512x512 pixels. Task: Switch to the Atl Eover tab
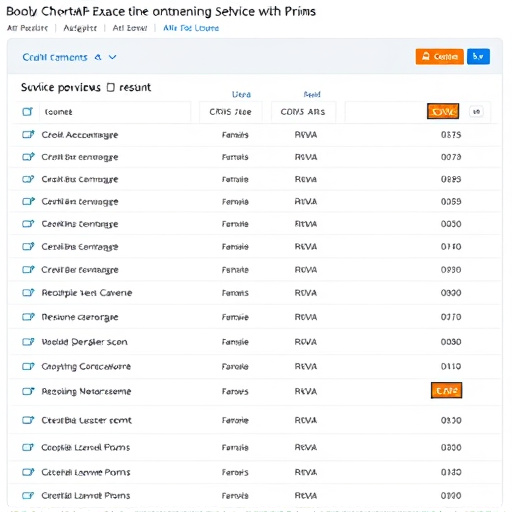click(130, 28)
